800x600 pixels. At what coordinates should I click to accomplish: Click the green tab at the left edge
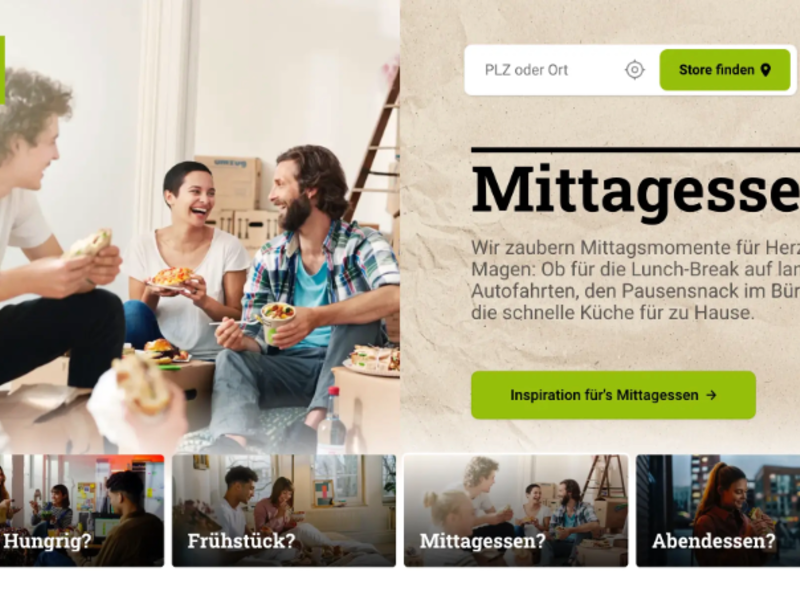tap(2, 70)
